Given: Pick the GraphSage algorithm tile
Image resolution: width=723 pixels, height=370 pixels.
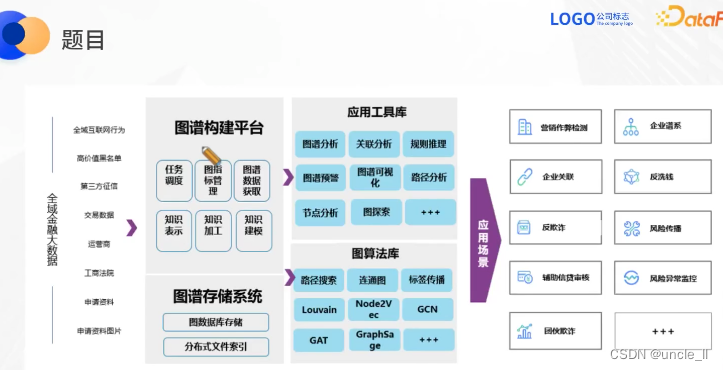Looking at the screenshot, I should point(374,340).
